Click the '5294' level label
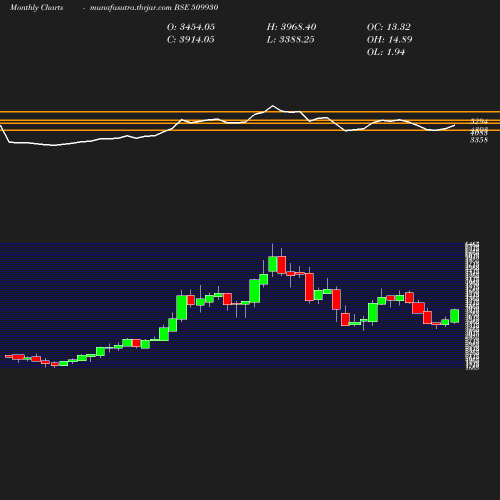 click(479, 121)
